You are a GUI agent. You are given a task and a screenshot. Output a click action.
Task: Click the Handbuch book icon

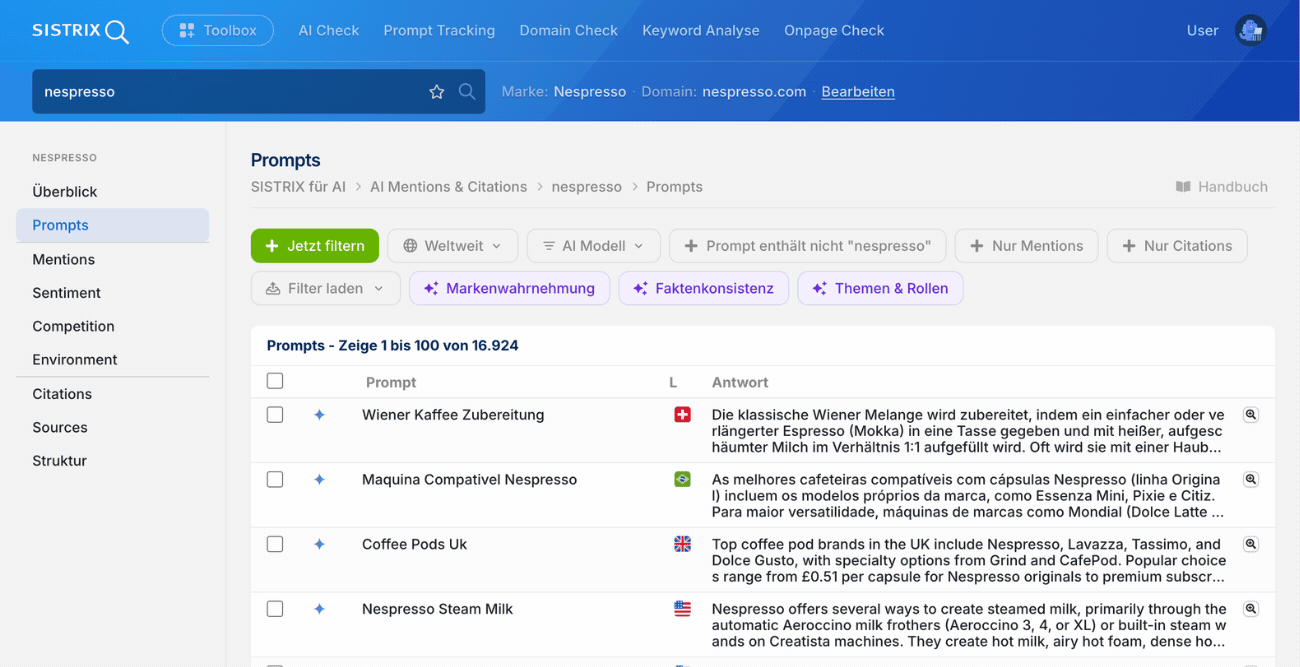[1183, 187]
